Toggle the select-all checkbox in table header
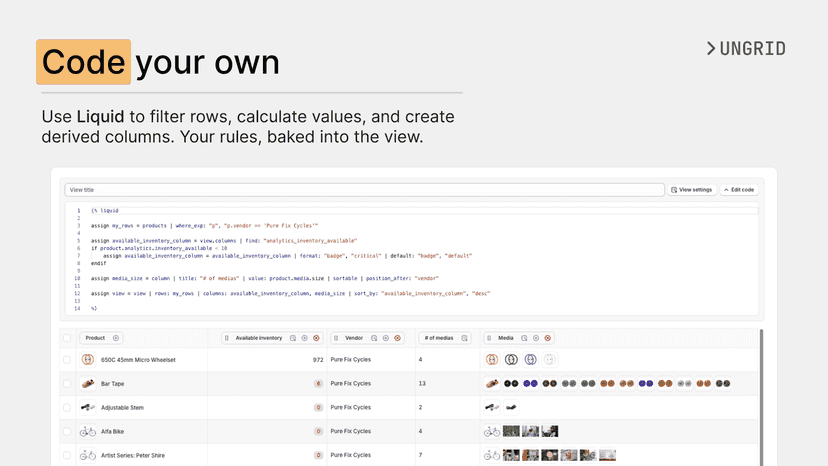 [67, 338]
